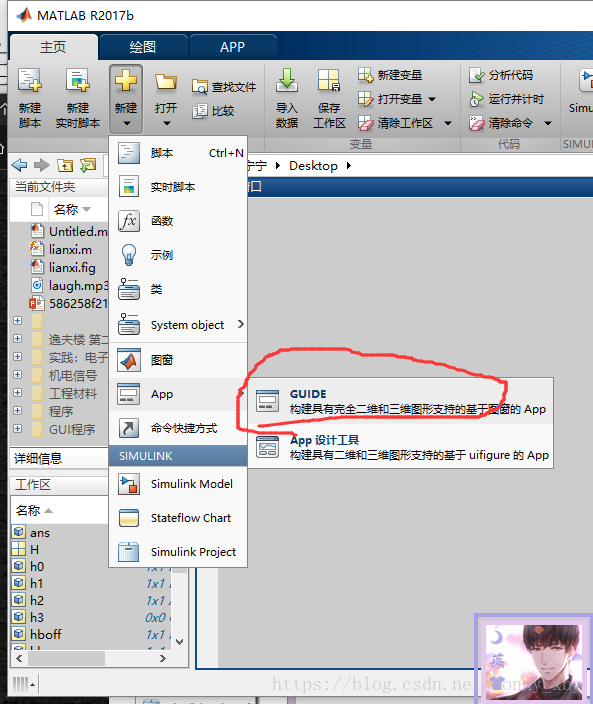Click 比较 (Compare) in the toolbar
Viewport: 593px width, 704px height.
(213, 111)
